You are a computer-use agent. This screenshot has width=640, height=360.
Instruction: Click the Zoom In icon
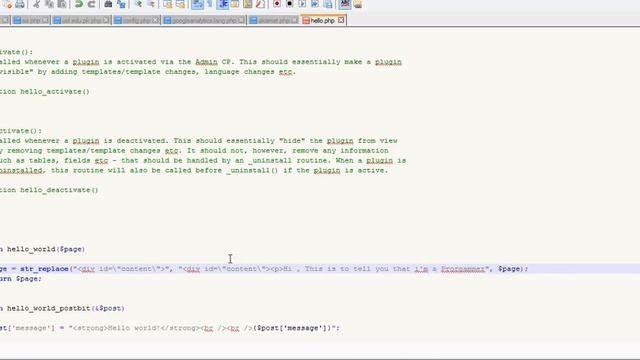(138, 4)
